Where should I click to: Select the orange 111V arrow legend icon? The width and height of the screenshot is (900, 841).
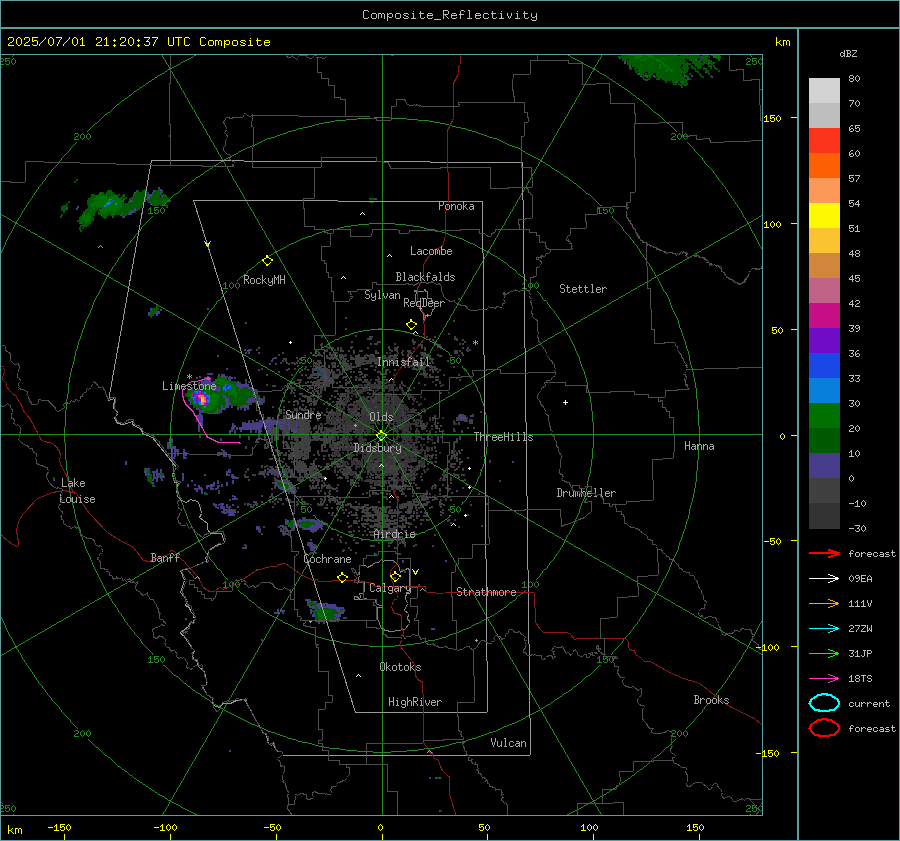(x=824, y=603)
